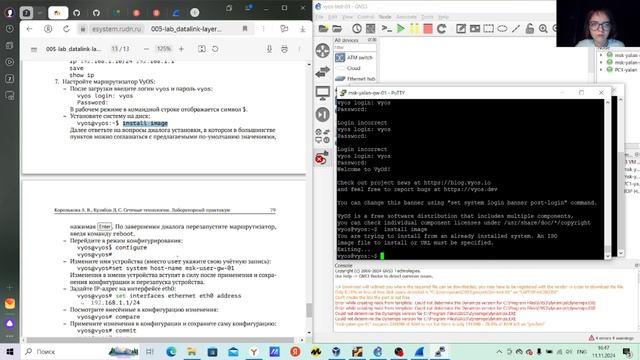The image size is (640, 360).
Task: Click the GNS3 zoom in magnifier
Action: pyautogui.click(x=543, y=29)
